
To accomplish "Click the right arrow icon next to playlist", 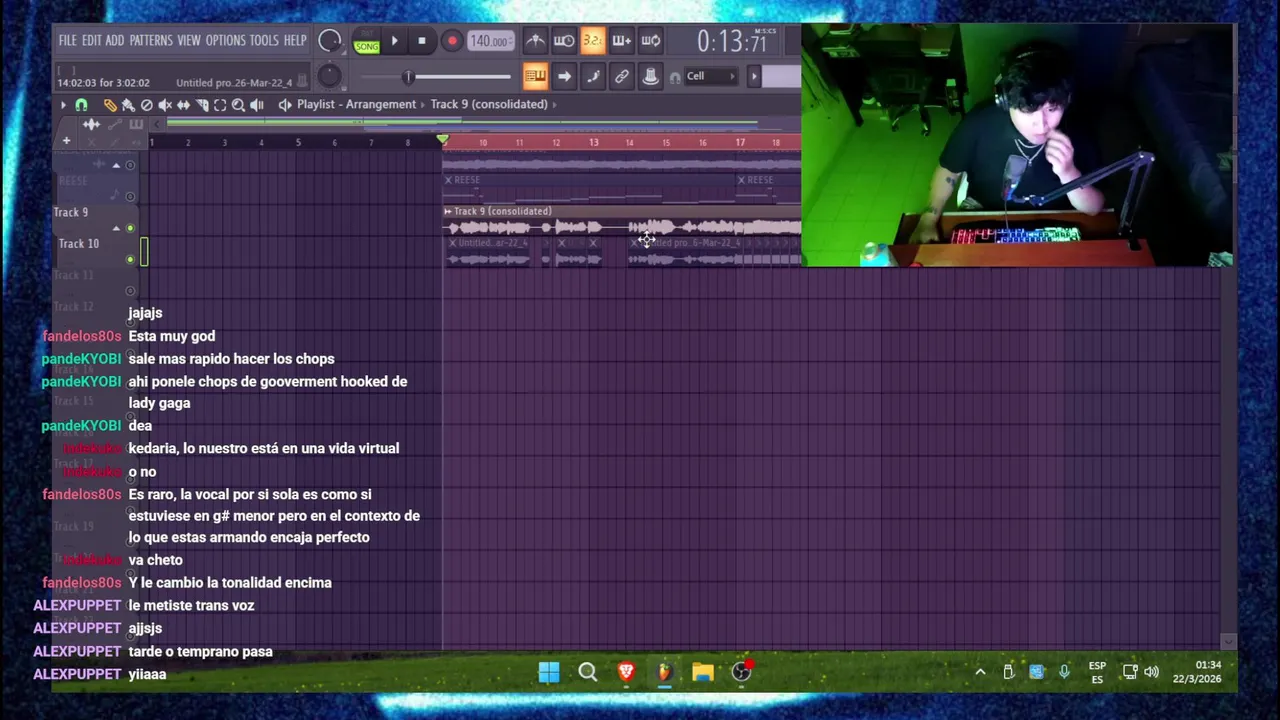I will coord(564,76).
